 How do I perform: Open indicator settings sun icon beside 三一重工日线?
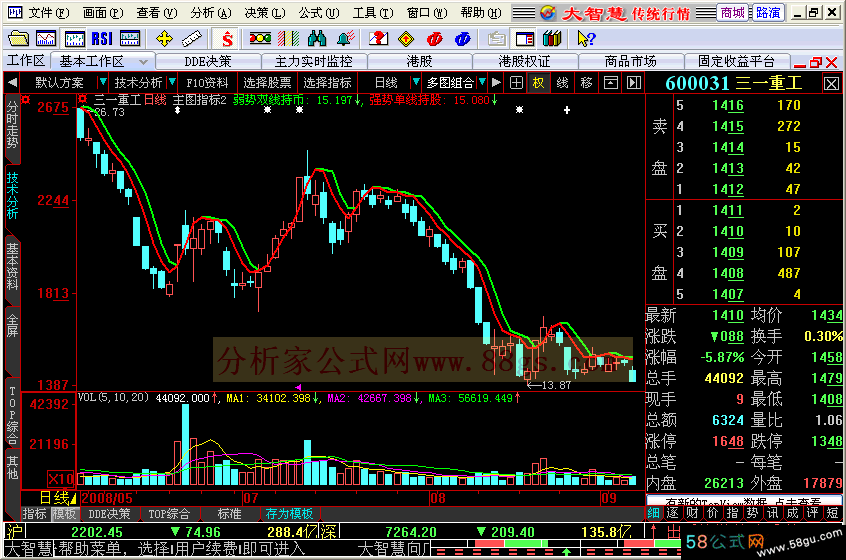coord(83,99)
